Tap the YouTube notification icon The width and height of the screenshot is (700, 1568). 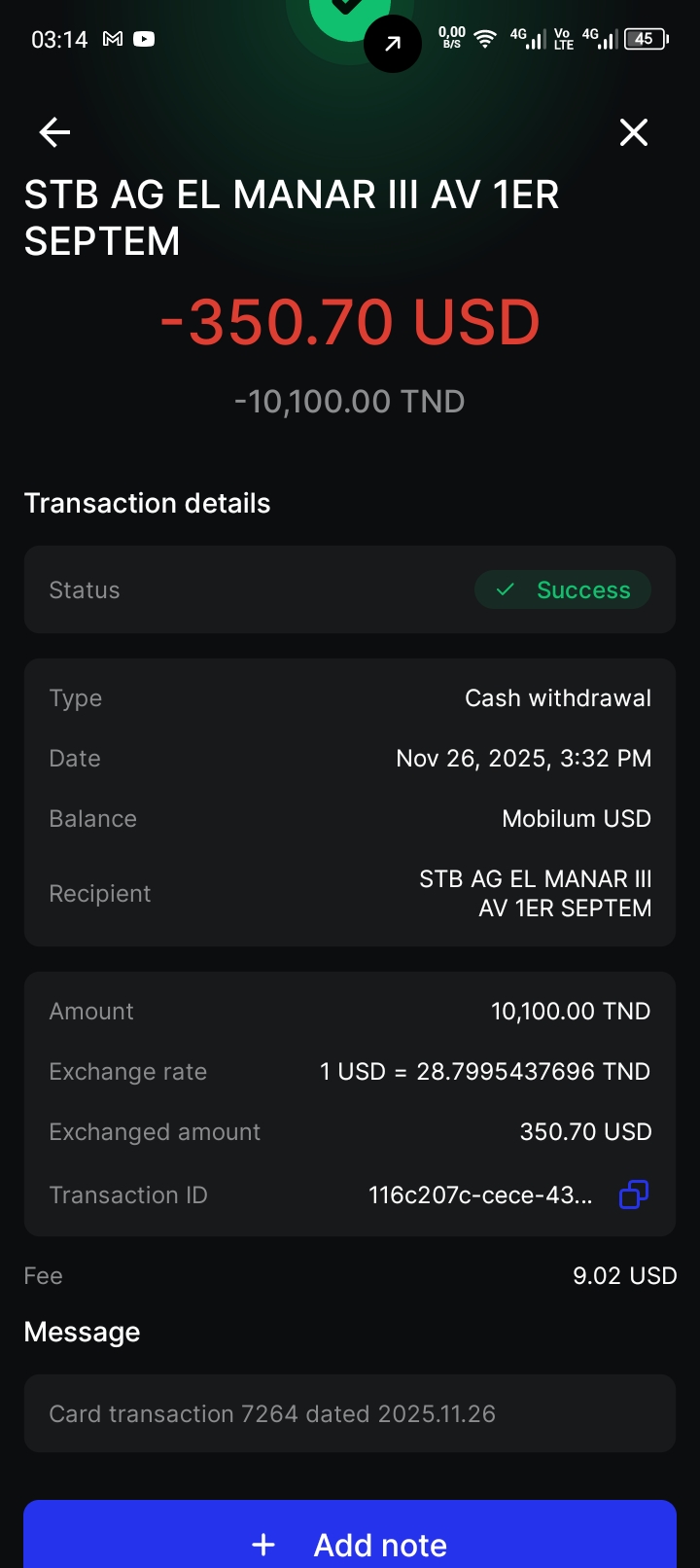pyautogui.click(x=144, y=40)
